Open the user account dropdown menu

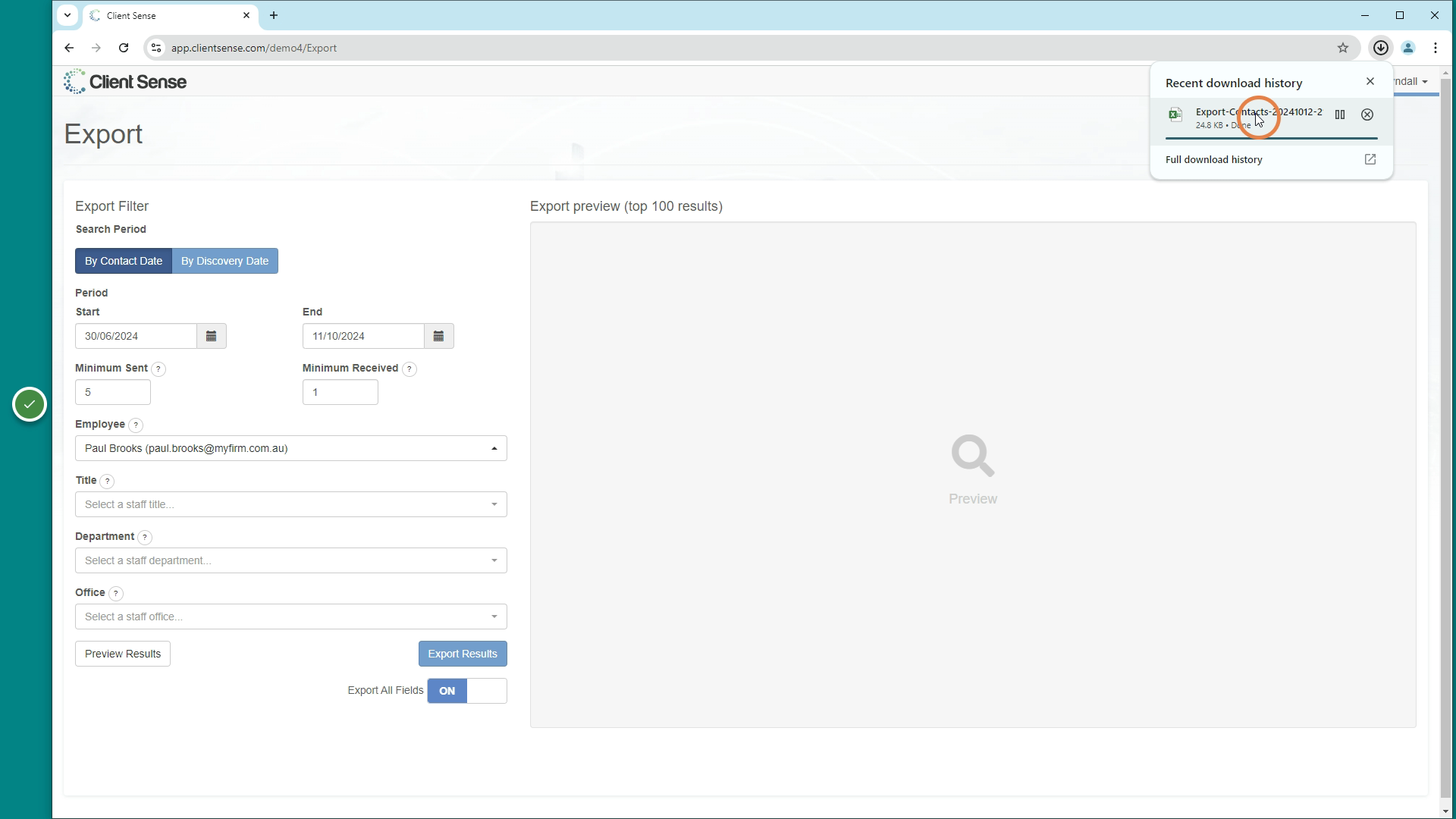point(1413,81)
